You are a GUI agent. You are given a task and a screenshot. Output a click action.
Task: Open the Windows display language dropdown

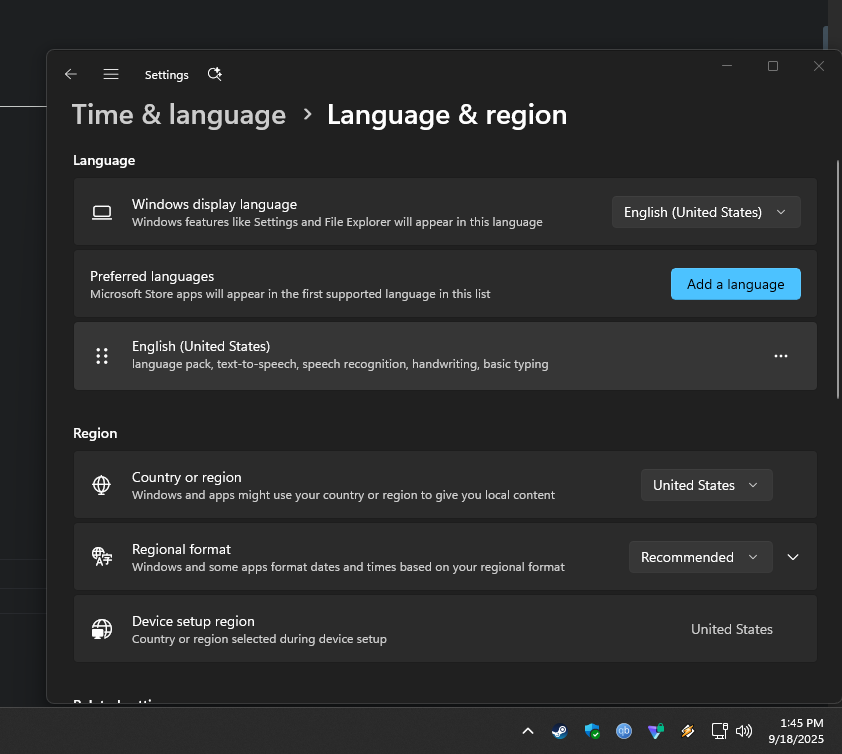pyautogui.click(x=706, y=212)
